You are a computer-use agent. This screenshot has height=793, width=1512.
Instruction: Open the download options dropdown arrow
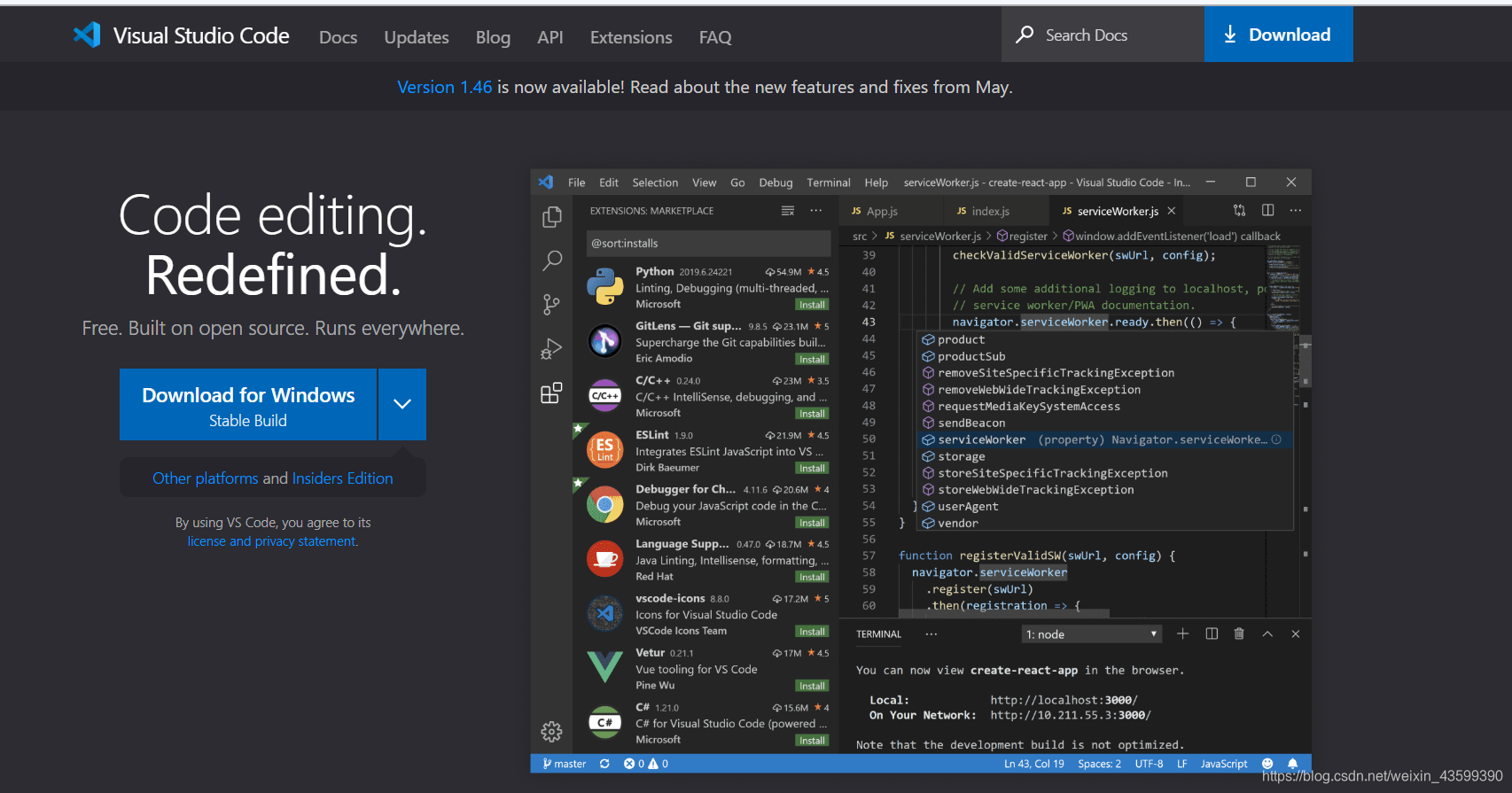pyautogui.click(x=402, y=404)
